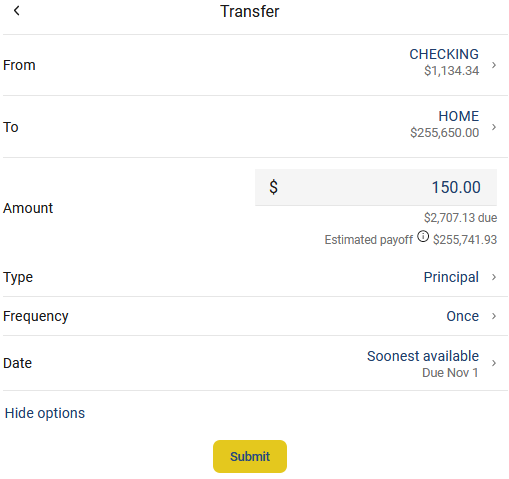Change the Principal payment type
Image resolution: width=509 pixels, height=479 pixels.
pos(451,277)
